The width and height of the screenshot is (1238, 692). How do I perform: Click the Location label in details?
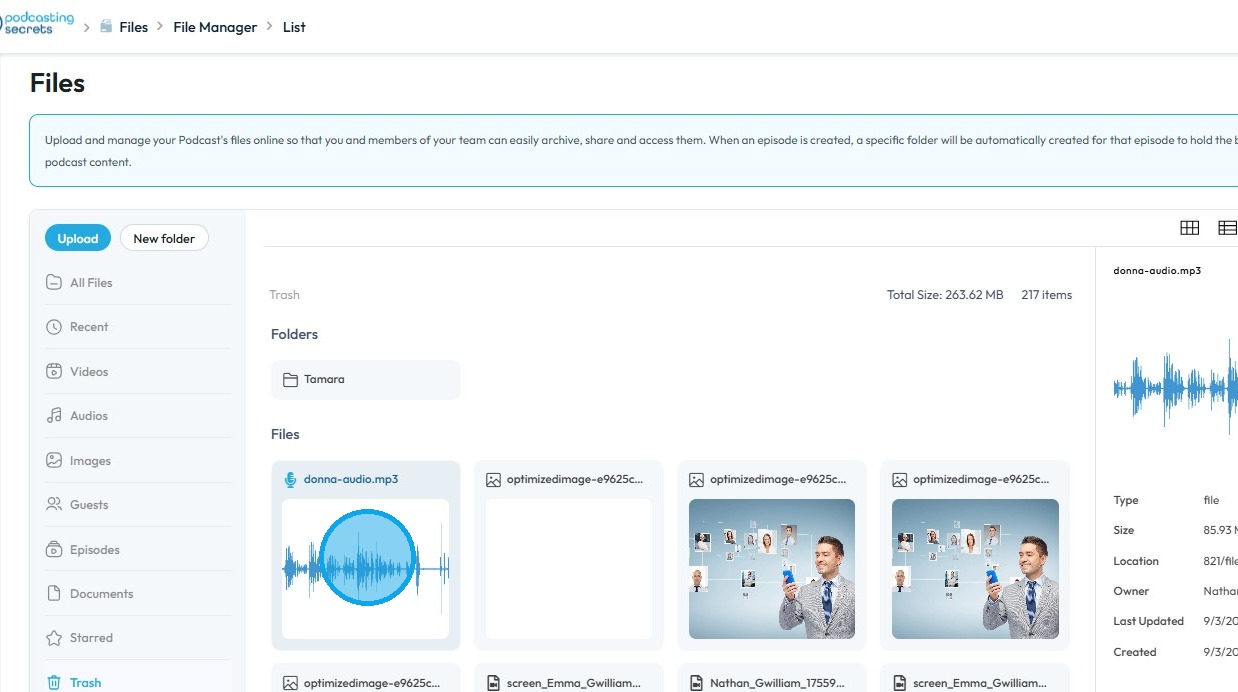pyautogui.click(x=1136, y=561)
